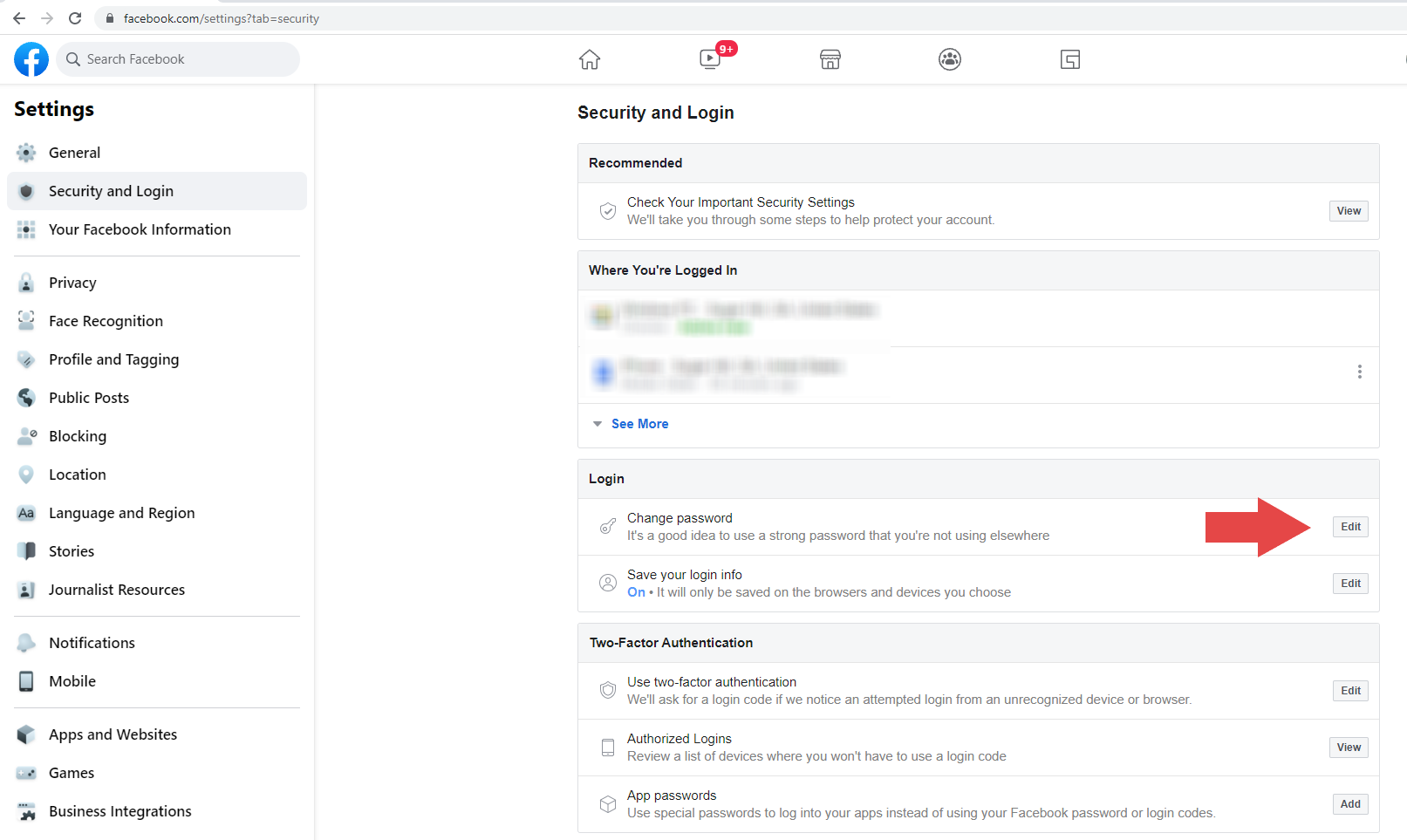
Task: Click the browser address bar URL
Action: 222,18
